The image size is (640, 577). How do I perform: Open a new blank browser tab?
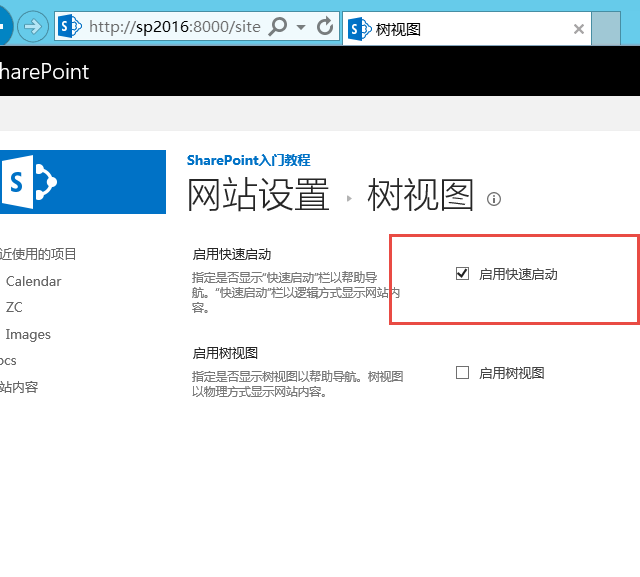(x=606, y=29)
